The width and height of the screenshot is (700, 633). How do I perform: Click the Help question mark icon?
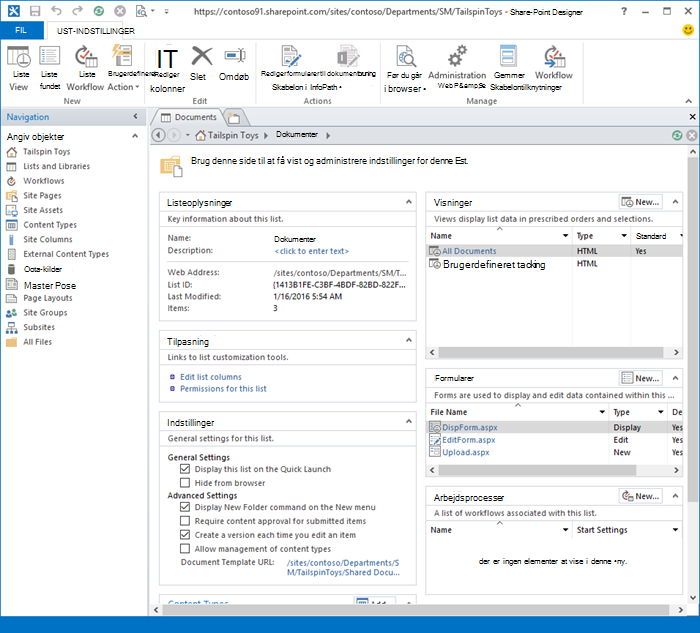coord(624,11)
